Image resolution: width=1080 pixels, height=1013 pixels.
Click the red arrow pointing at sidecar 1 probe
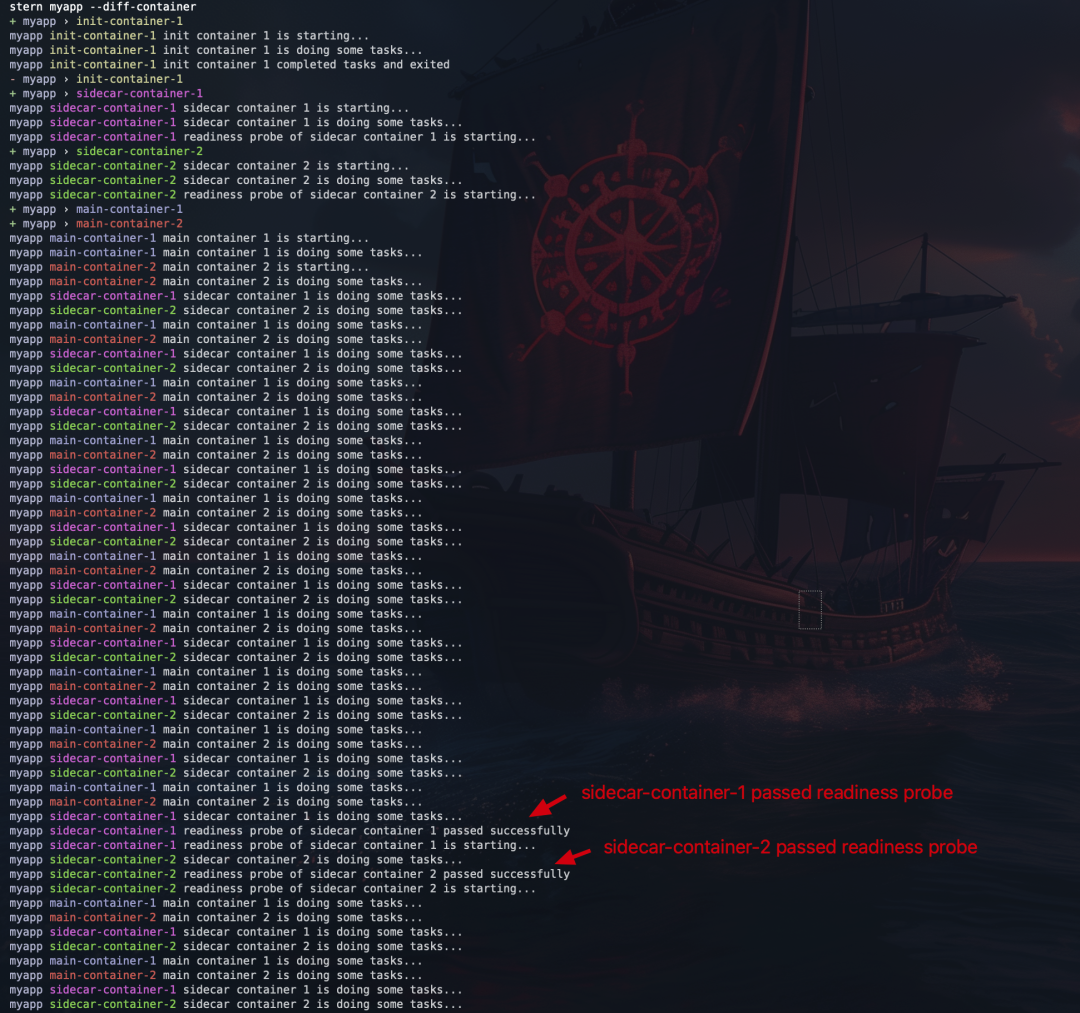(548, 805)
